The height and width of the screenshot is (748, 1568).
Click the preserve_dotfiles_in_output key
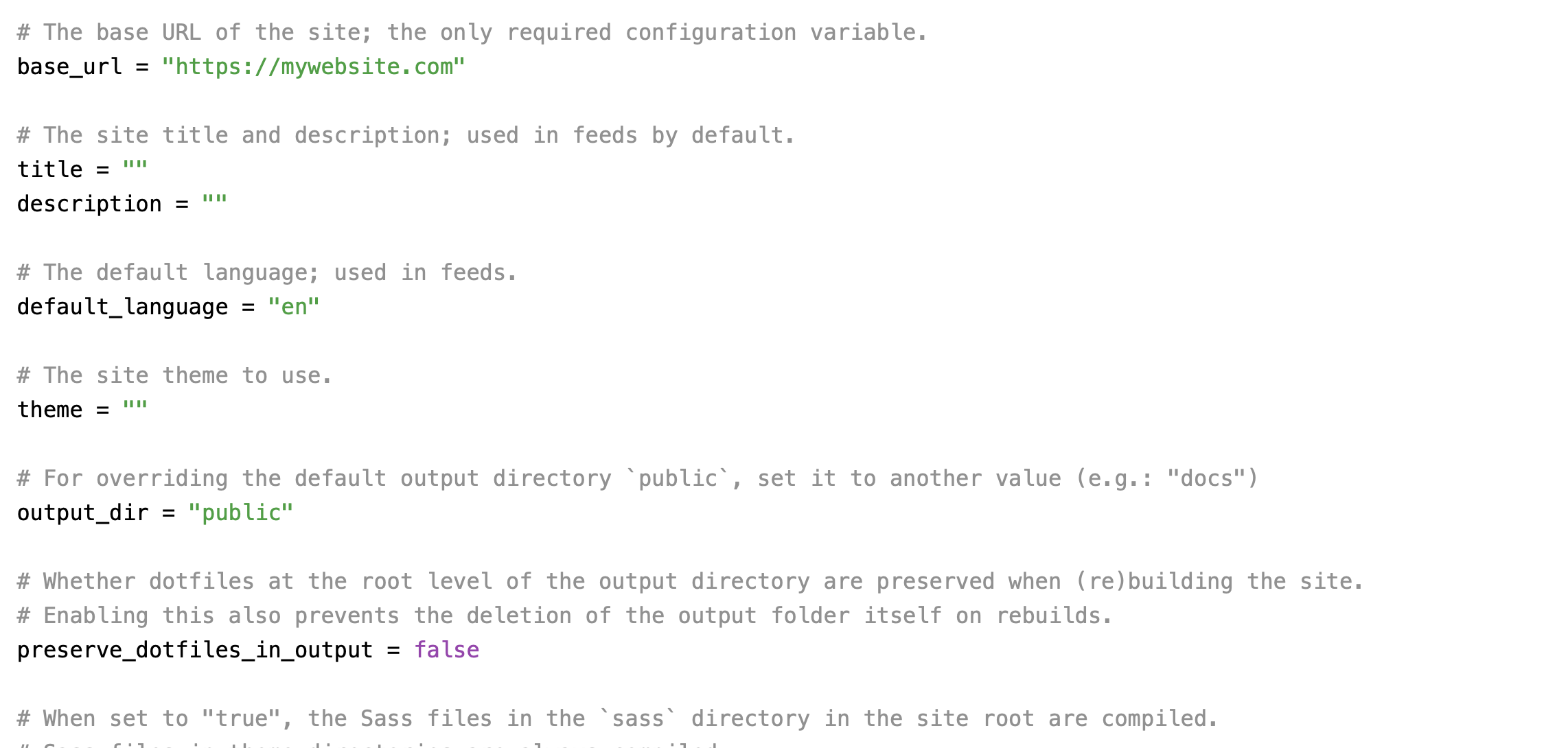[195, 650]
